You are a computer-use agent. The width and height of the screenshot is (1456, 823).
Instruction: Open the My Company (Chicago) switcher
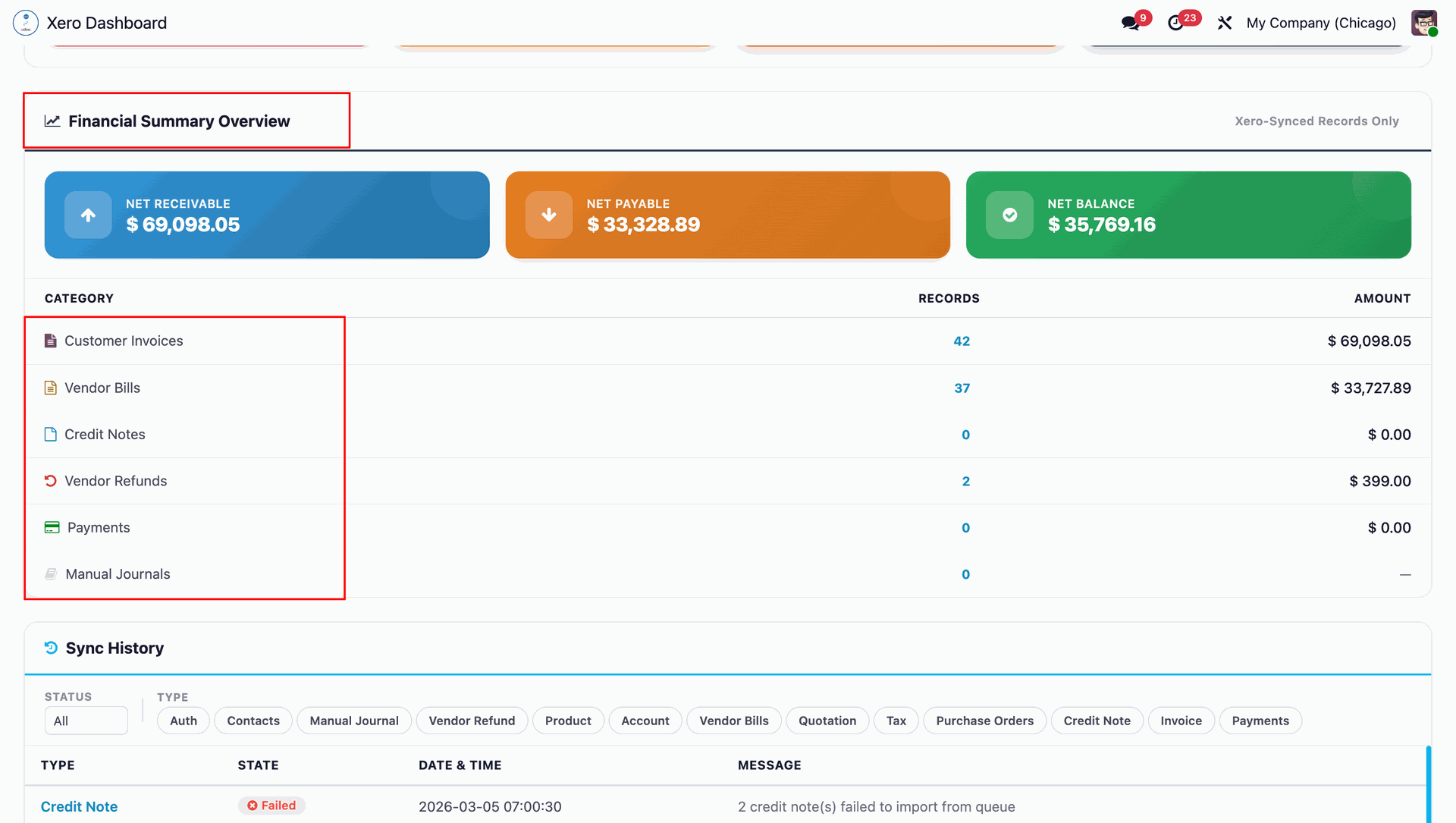point(1320,23)
